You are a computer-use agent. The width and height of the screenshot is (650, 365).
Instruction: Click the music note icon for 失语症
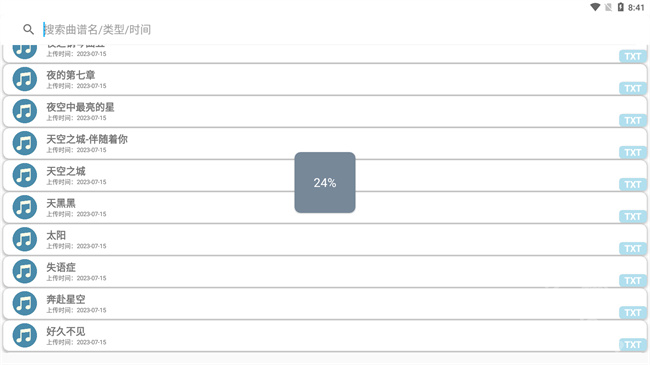[24, 271]
